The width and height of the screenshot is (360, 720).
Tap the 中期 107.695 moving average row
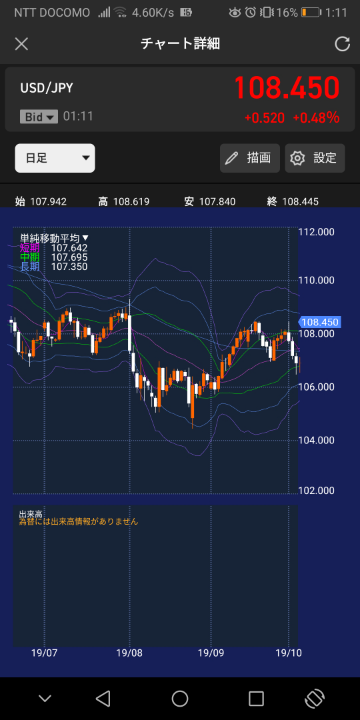(53, 258)
